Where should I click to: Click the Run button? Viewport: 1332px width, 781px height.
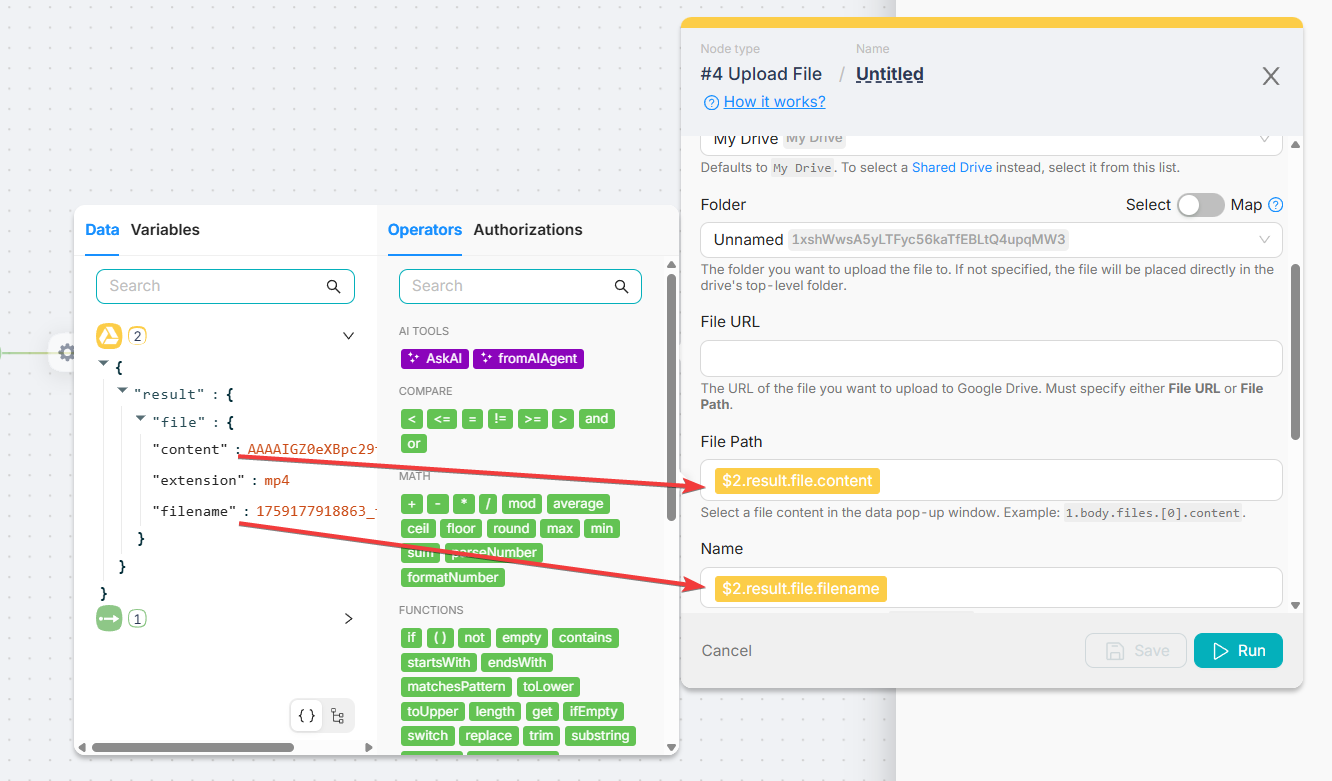[x=1238, y=650]
